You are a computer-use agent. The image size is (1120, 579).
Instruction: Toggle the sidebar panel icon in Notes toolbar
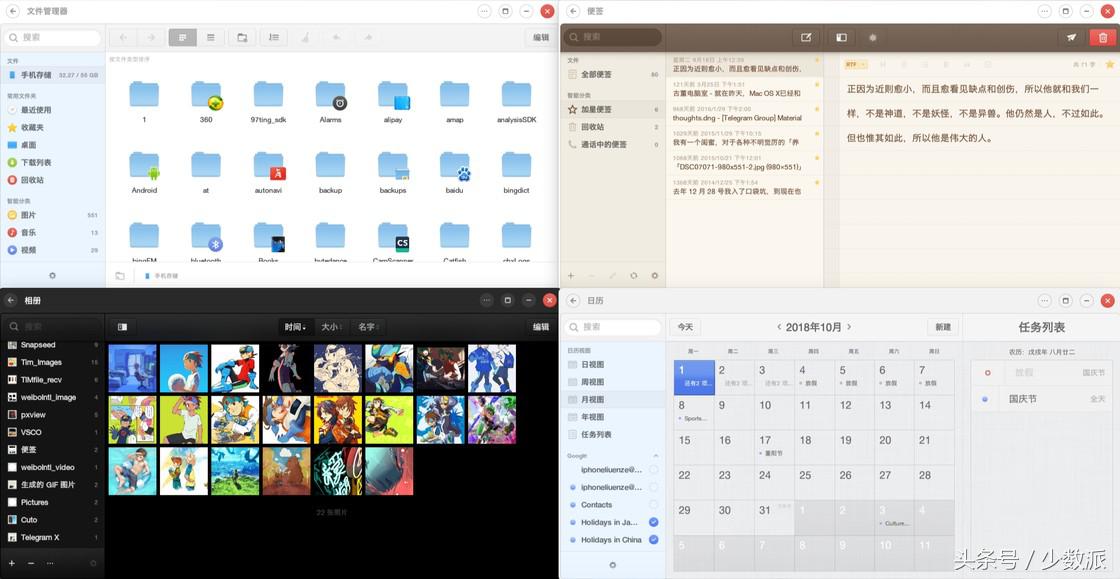click(x=841, y=38)
